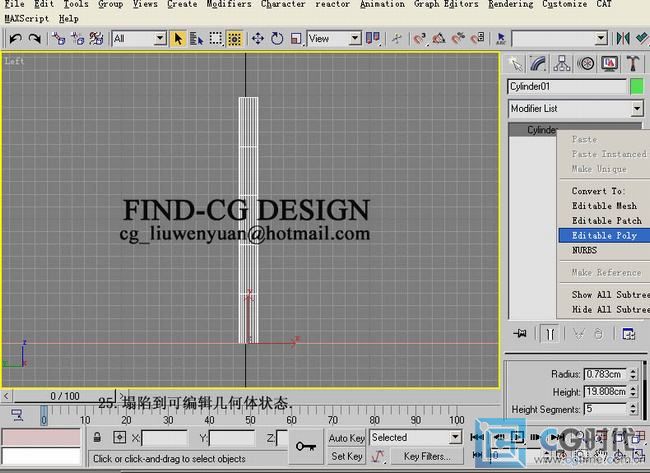Click the Use Pivot Point Center icon

(x=372, y=39)
